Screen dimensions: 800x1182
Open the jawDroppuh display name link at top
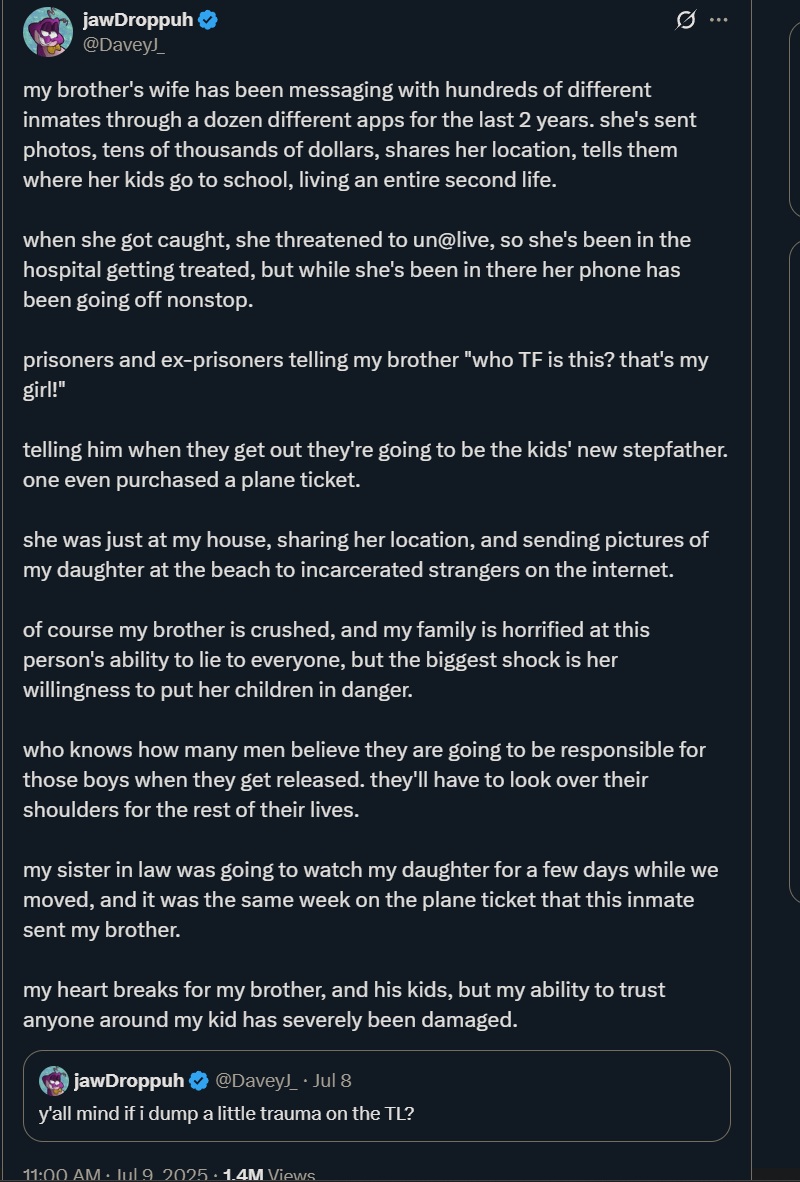click(x=139, y=20)
